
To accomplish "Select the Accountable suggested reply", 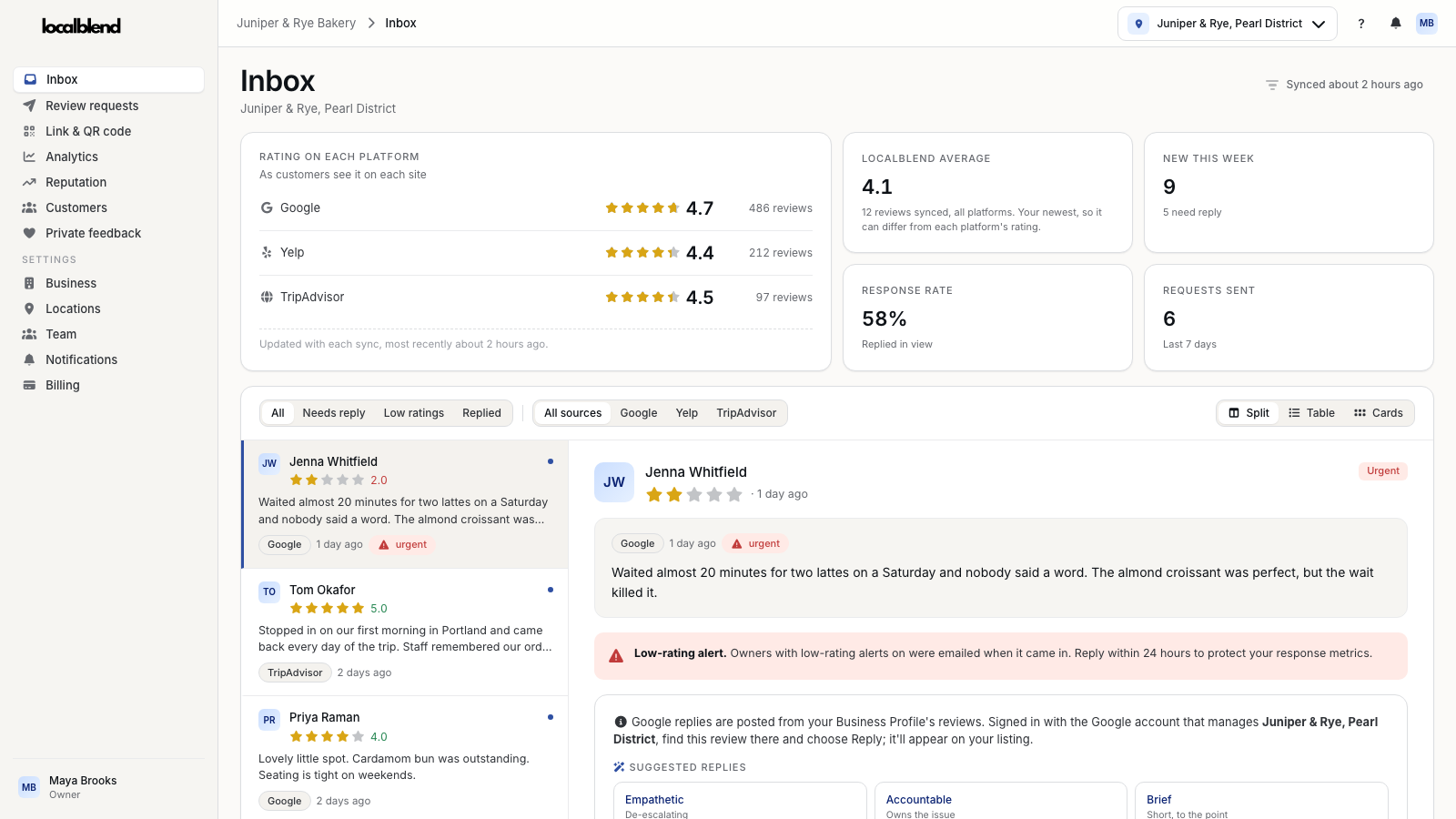I will tap(1001, 801).
